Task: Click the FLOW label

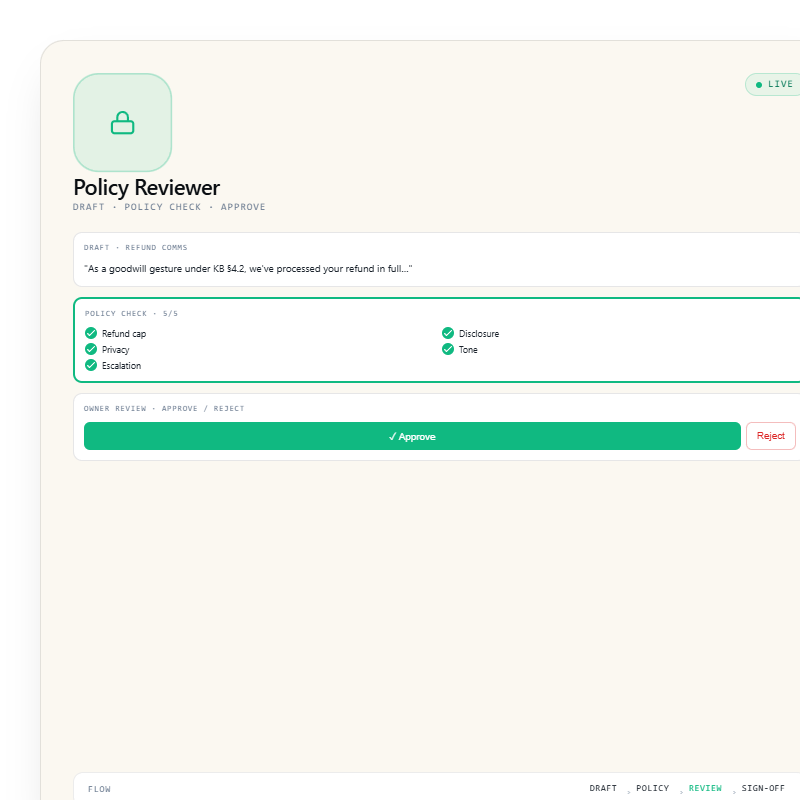Action: [99, 789]
